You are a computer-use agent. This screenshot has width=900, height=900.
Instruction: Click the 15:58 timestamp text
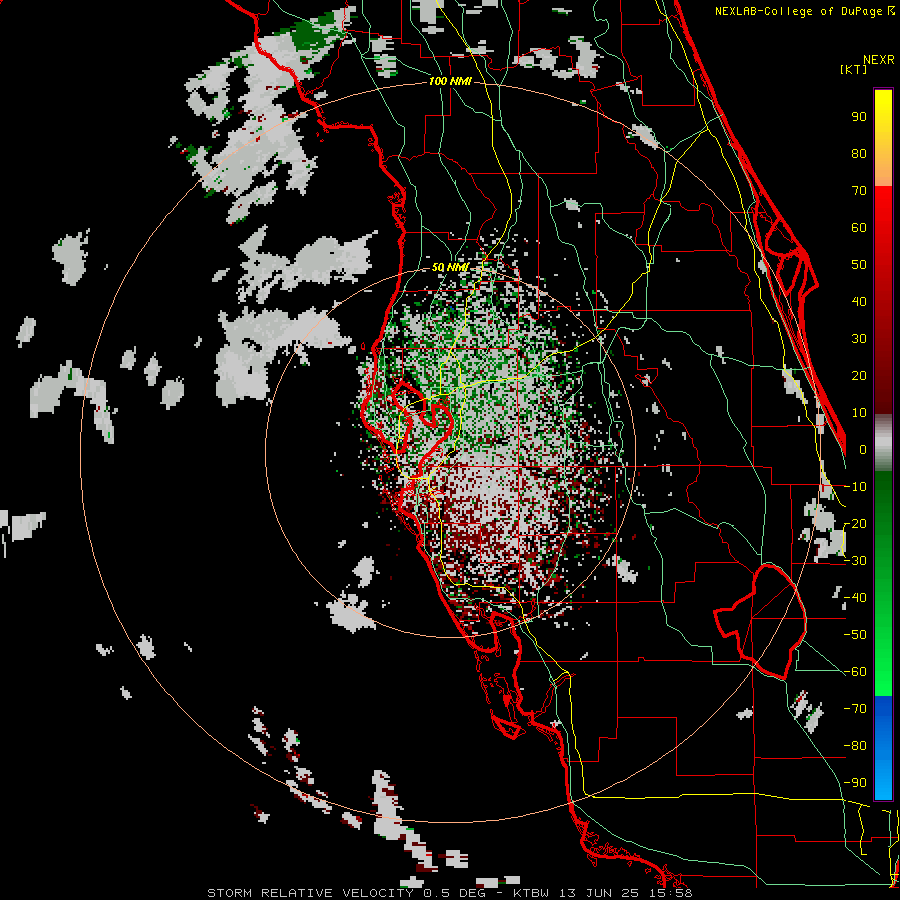coord(673,893)
